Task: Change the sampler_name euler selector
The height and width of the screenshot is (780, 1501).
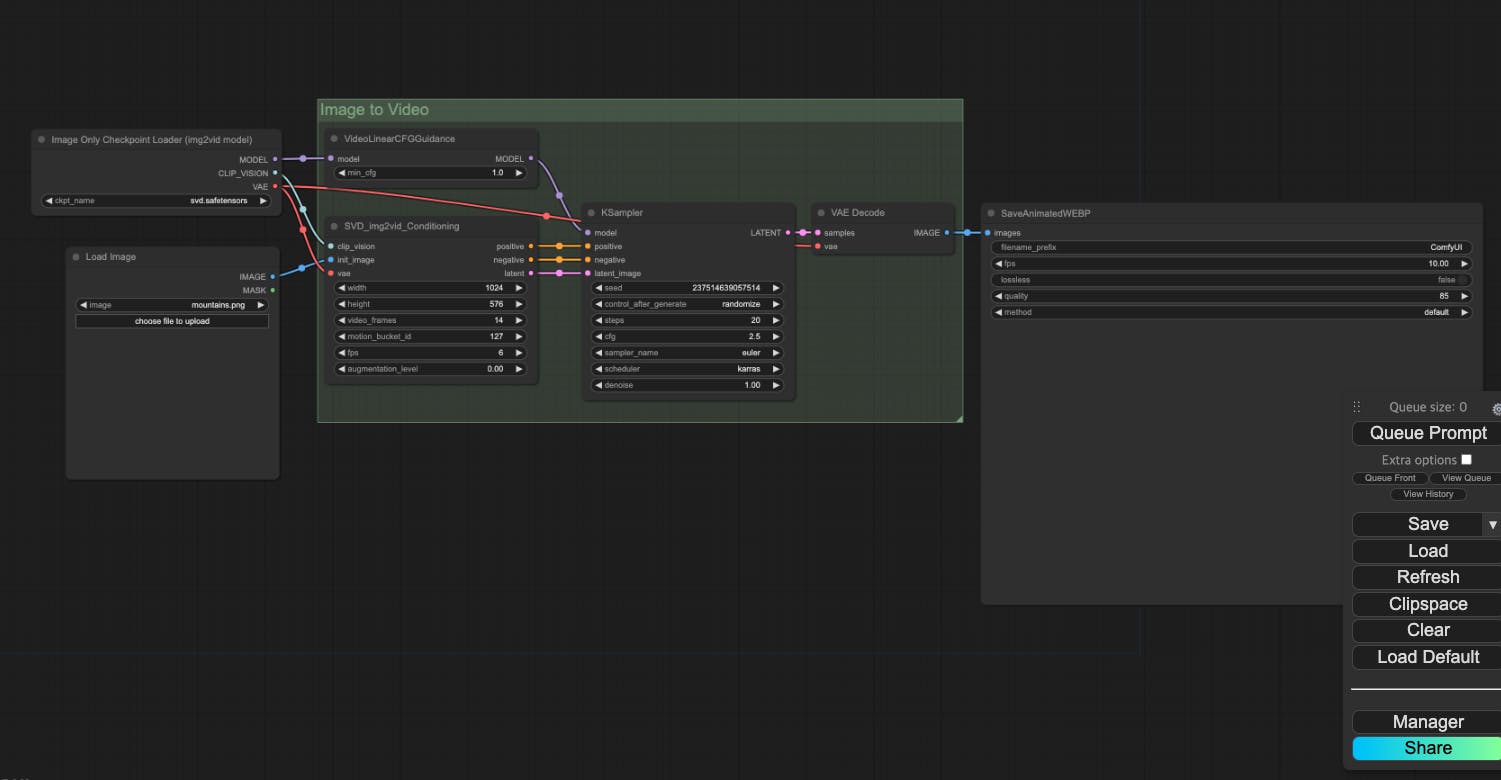Action: click(x=688, y=353)
